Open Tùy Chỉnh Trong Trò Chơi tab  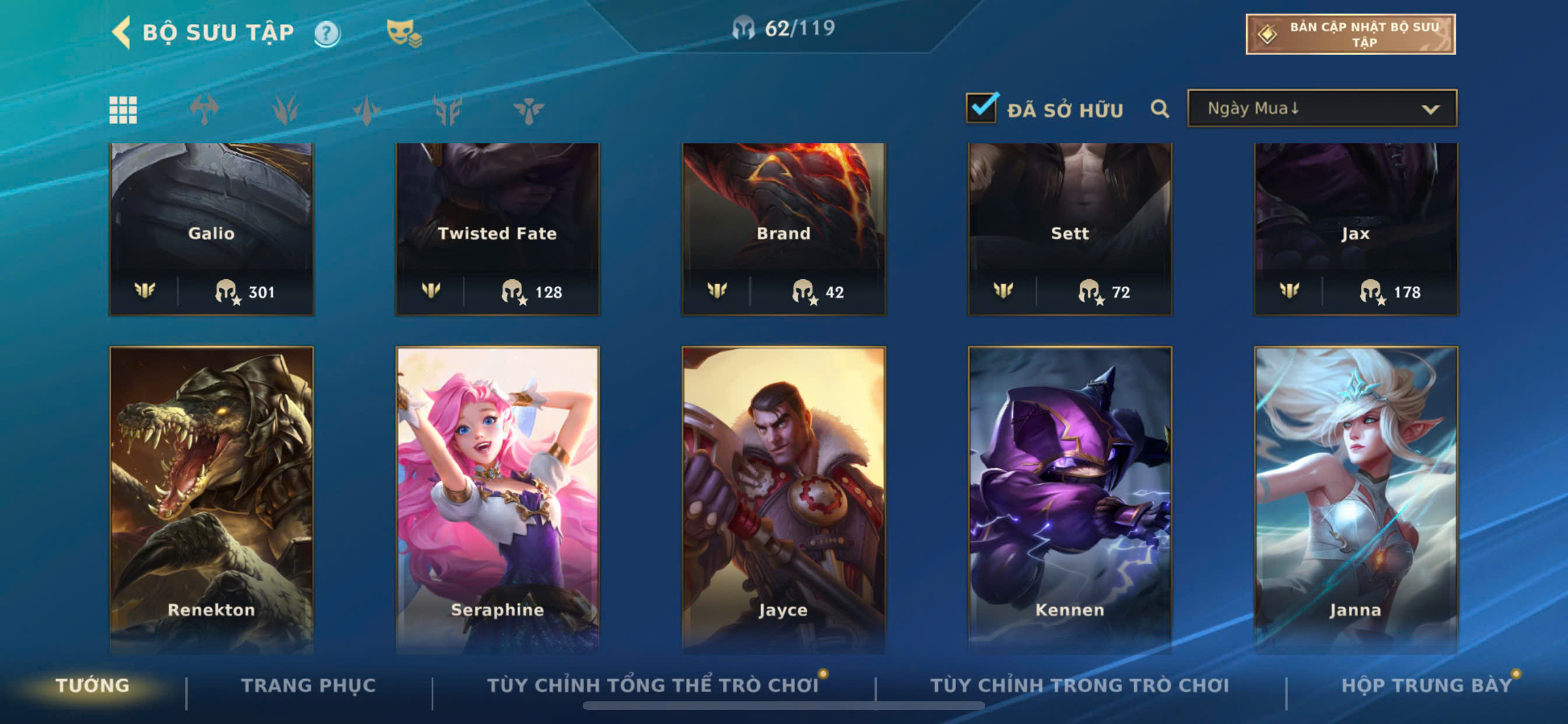click(x=1079, y=685)
